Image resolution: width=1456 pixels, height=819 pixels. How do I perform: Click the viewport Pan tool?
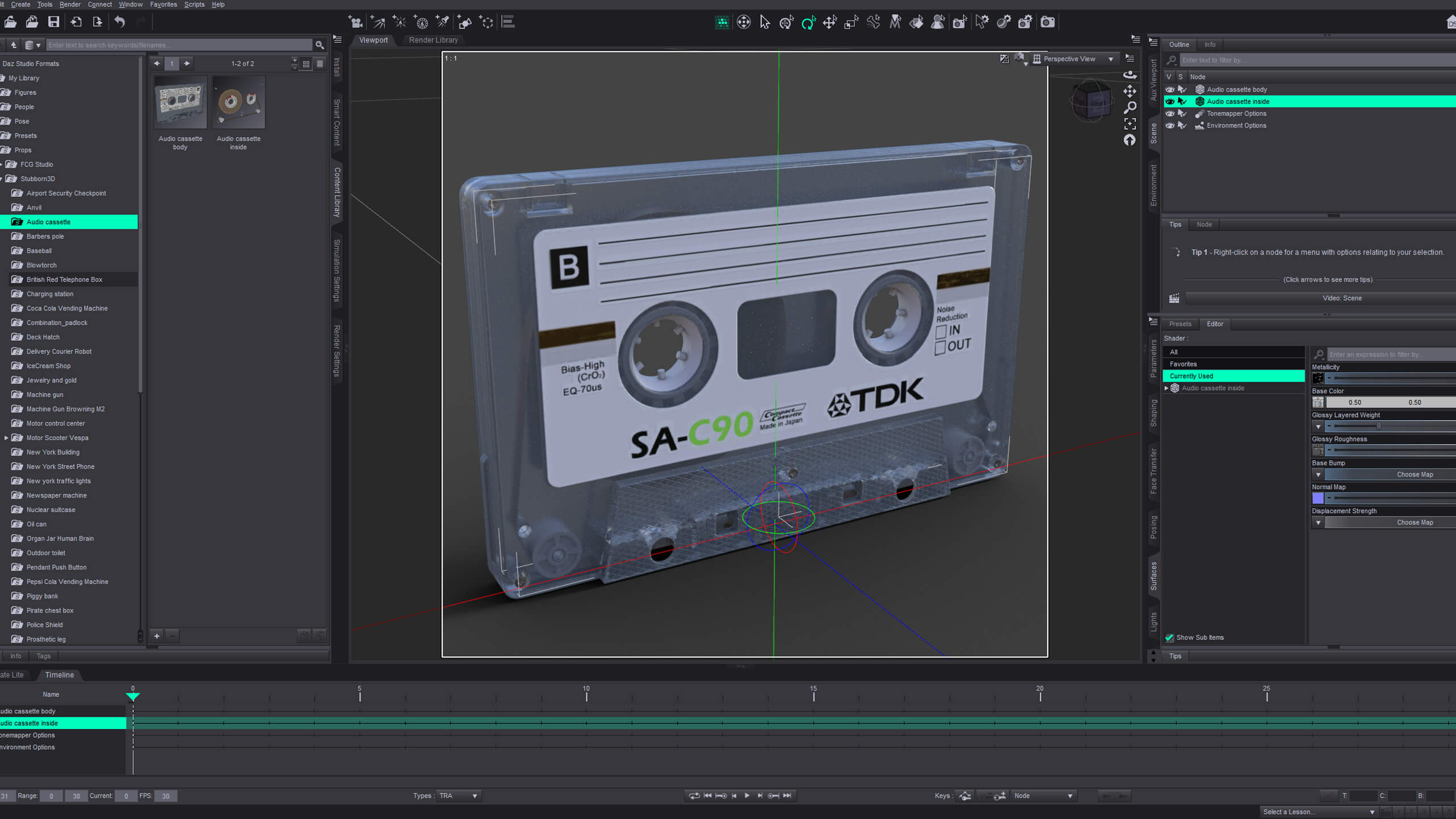coord(1130,91)
